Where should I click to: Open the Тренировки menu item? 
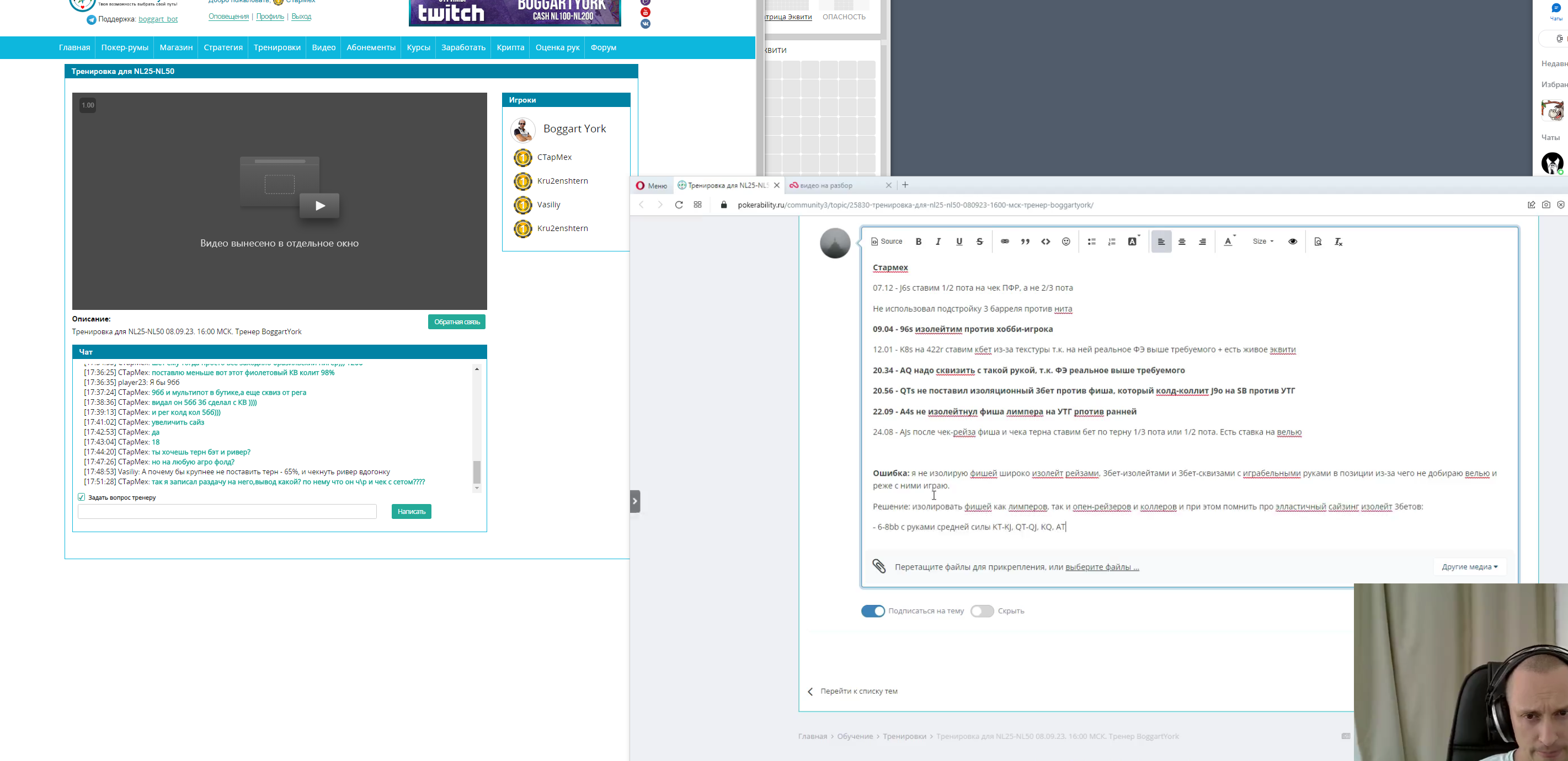(x=277, y=47)
